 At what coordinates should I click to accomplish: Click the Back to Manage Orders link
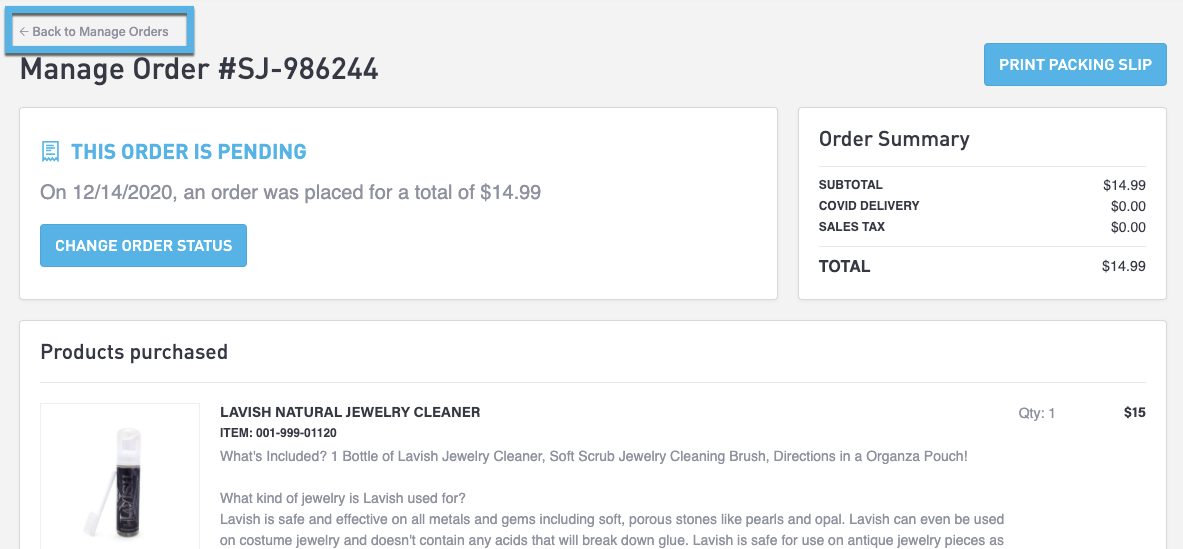click(x=100, y=32)
